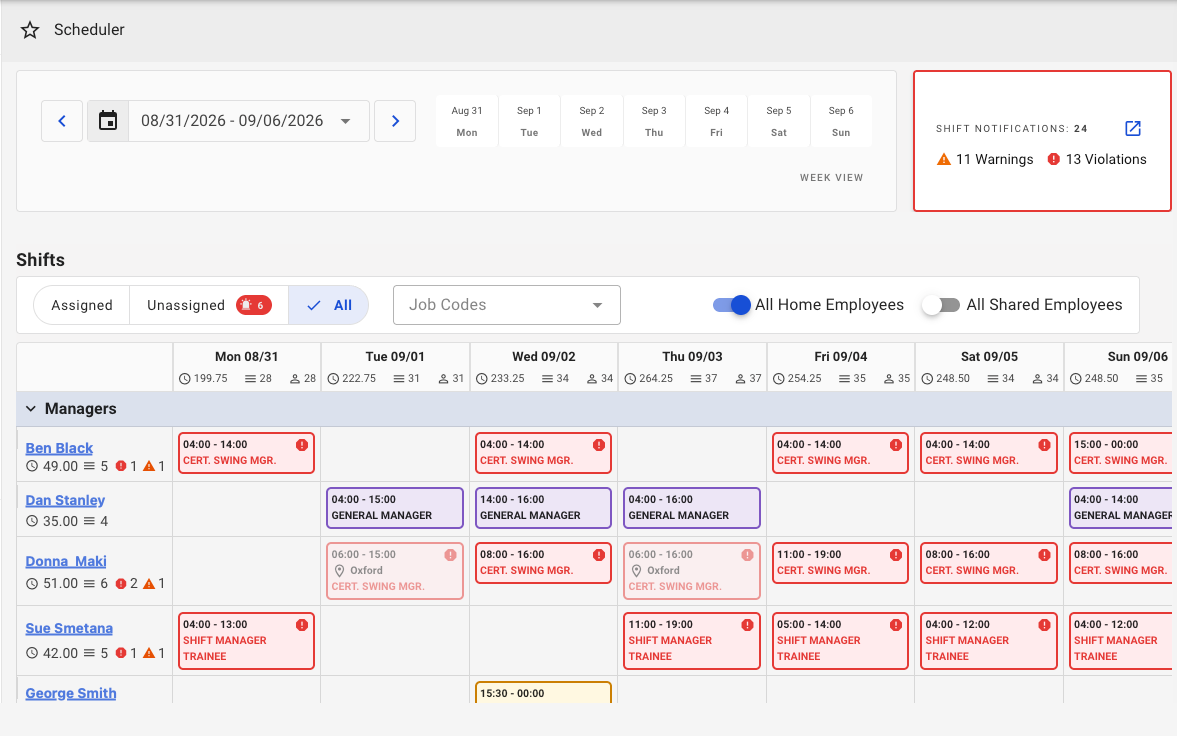1177x736 pixels.
Task: Click violation icon on Sue Smetana Friday shift
Action: [x=896, y=625]
